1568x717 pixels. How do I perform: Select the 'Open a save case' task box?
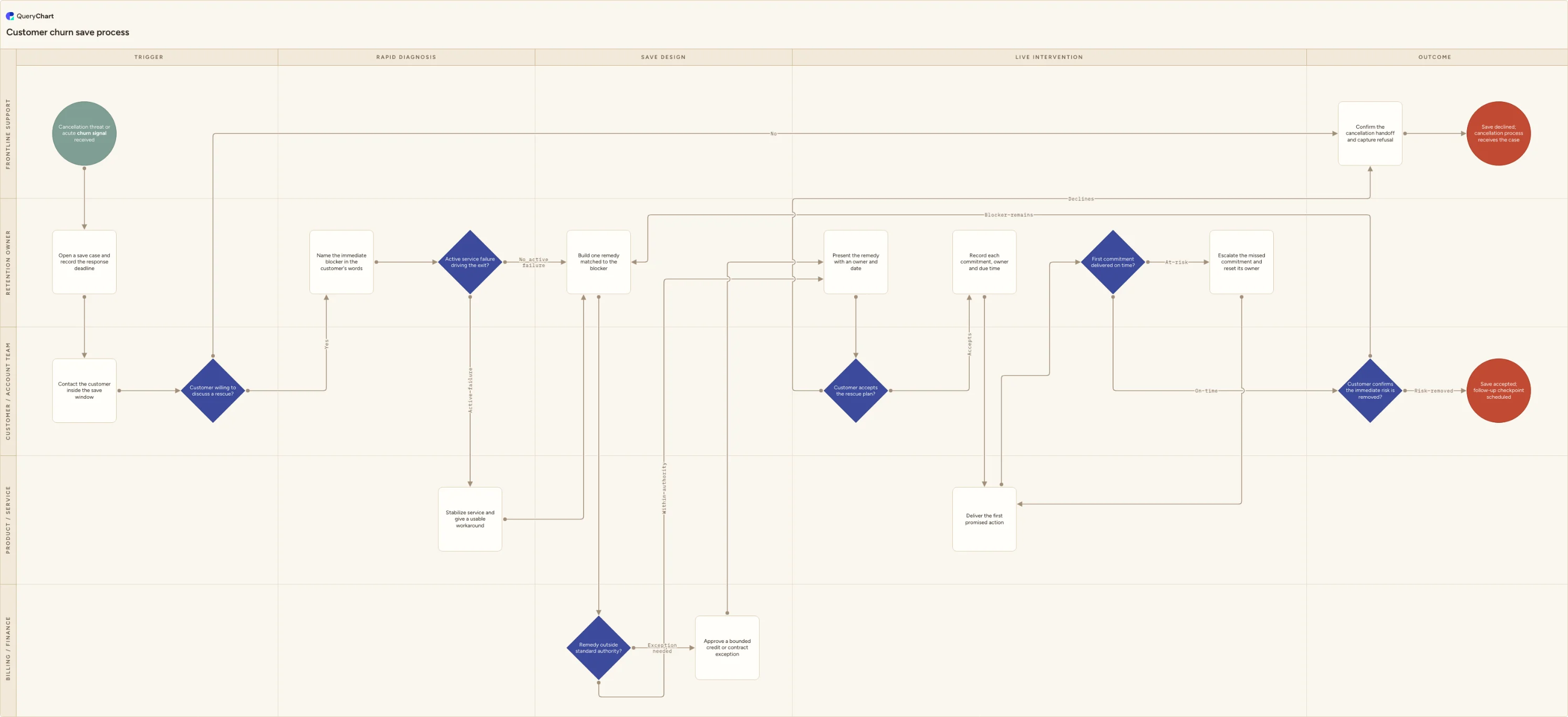(84, 262)
